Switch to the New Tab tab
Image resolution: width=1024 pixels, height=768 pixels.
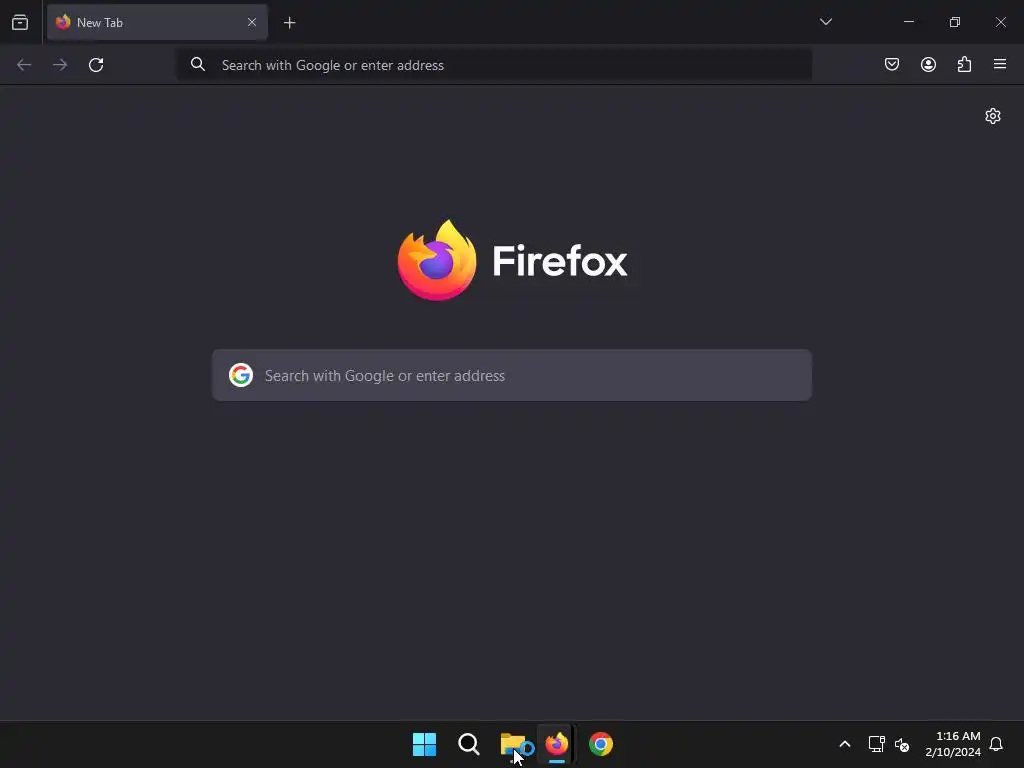tap(157, 23)
